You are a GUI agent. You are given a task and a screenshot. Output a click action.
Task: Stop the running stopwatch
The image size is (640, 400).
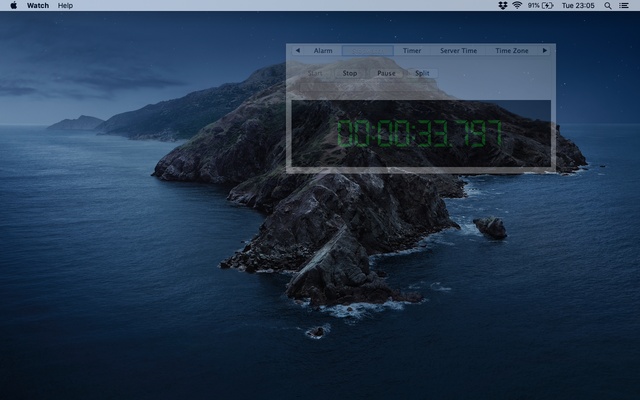(x=350, y=73)
